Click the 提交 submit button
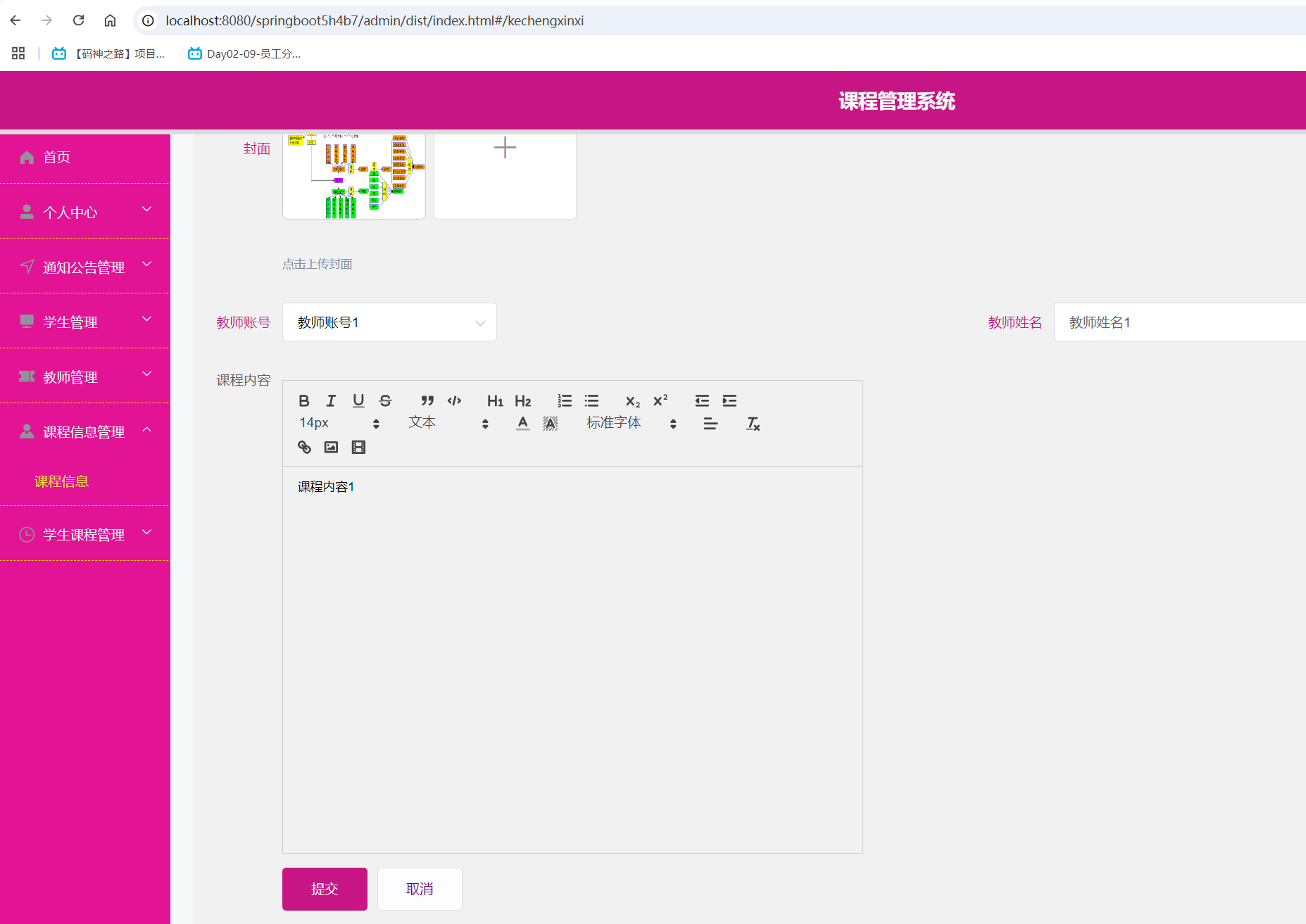This screenshot has width=1306, height=924. (x=325, y=889)
